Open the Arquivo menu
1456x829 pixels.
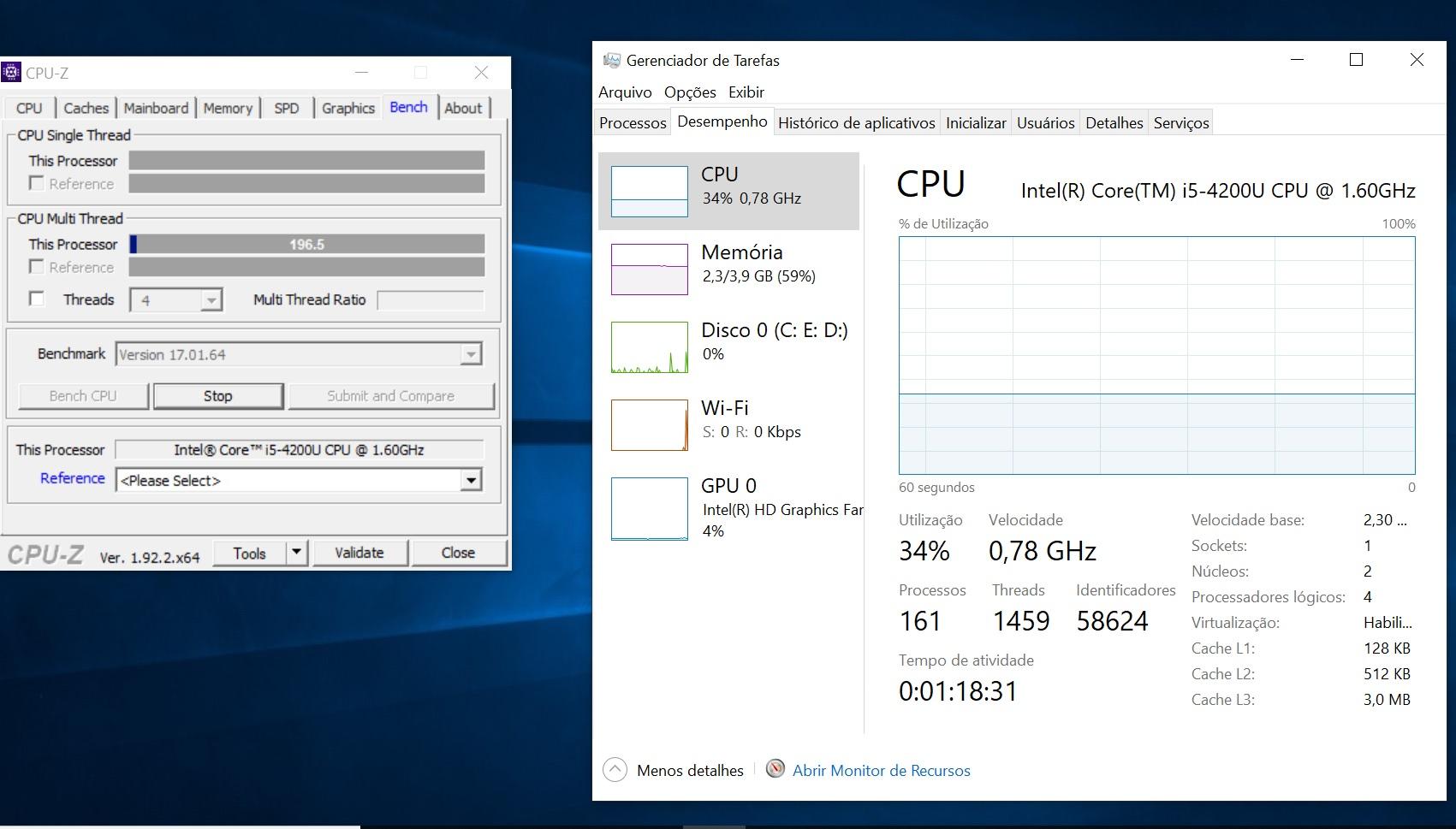625,92
